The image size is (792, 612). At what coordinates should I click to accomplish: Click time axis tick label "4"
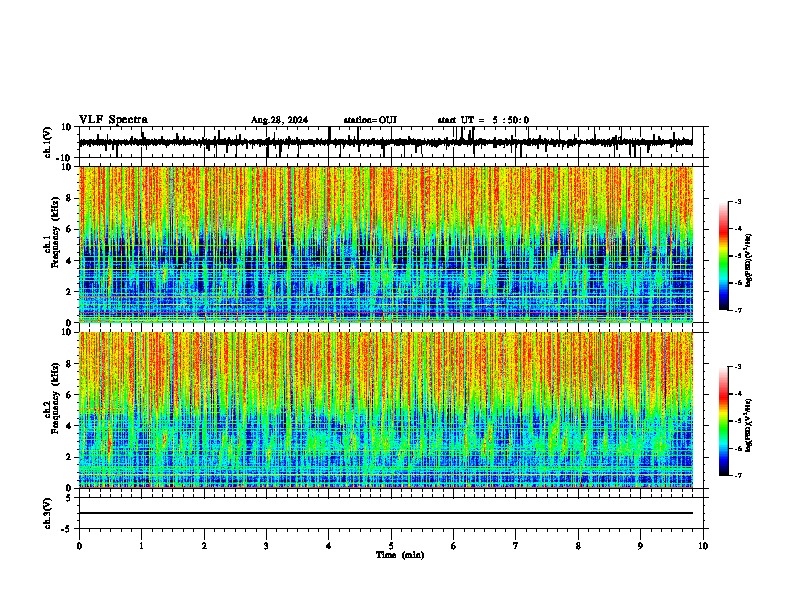329,546
